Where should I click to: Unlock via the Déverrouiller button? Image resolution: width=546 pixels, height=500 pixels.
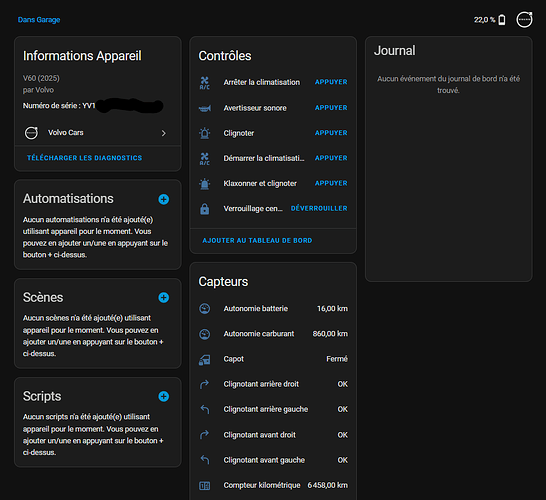point(319,209)
